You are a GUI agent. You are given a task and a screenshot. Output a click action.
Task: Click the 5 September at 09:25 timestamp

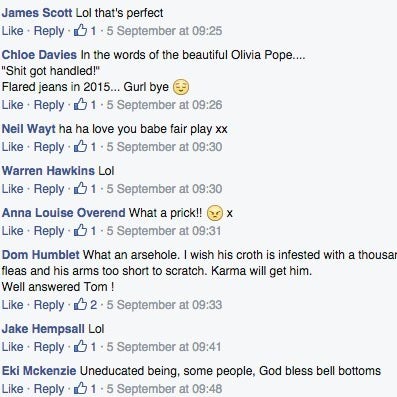click(164, 31)
